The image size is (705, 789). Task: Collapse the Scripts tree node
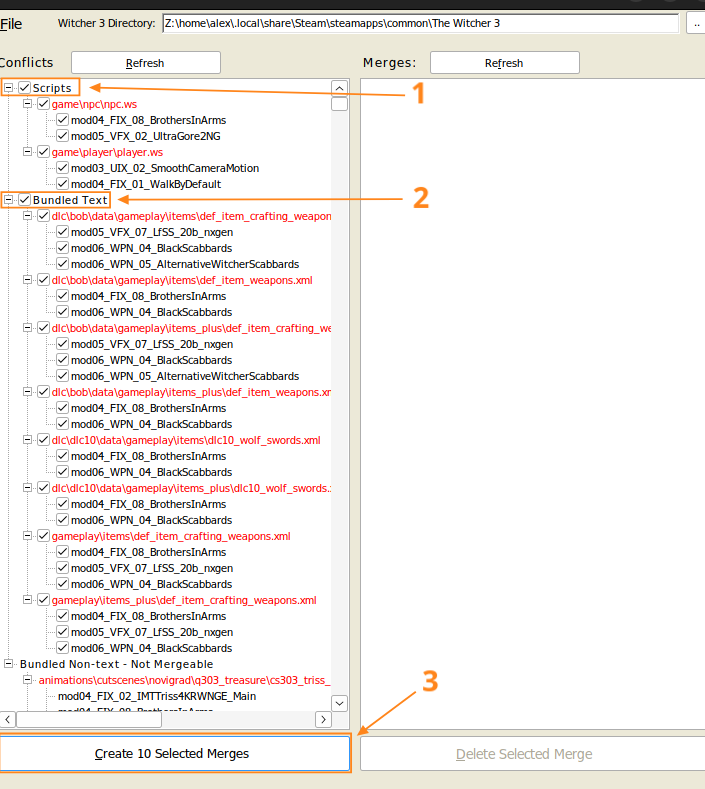pos(9,88)
